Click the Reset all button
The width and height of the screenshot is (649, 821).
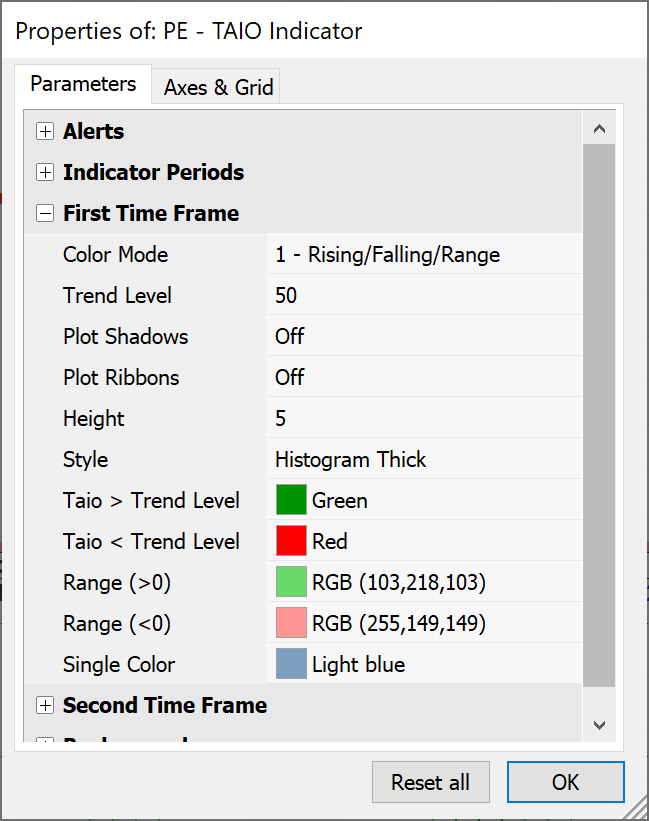(430, 782)
